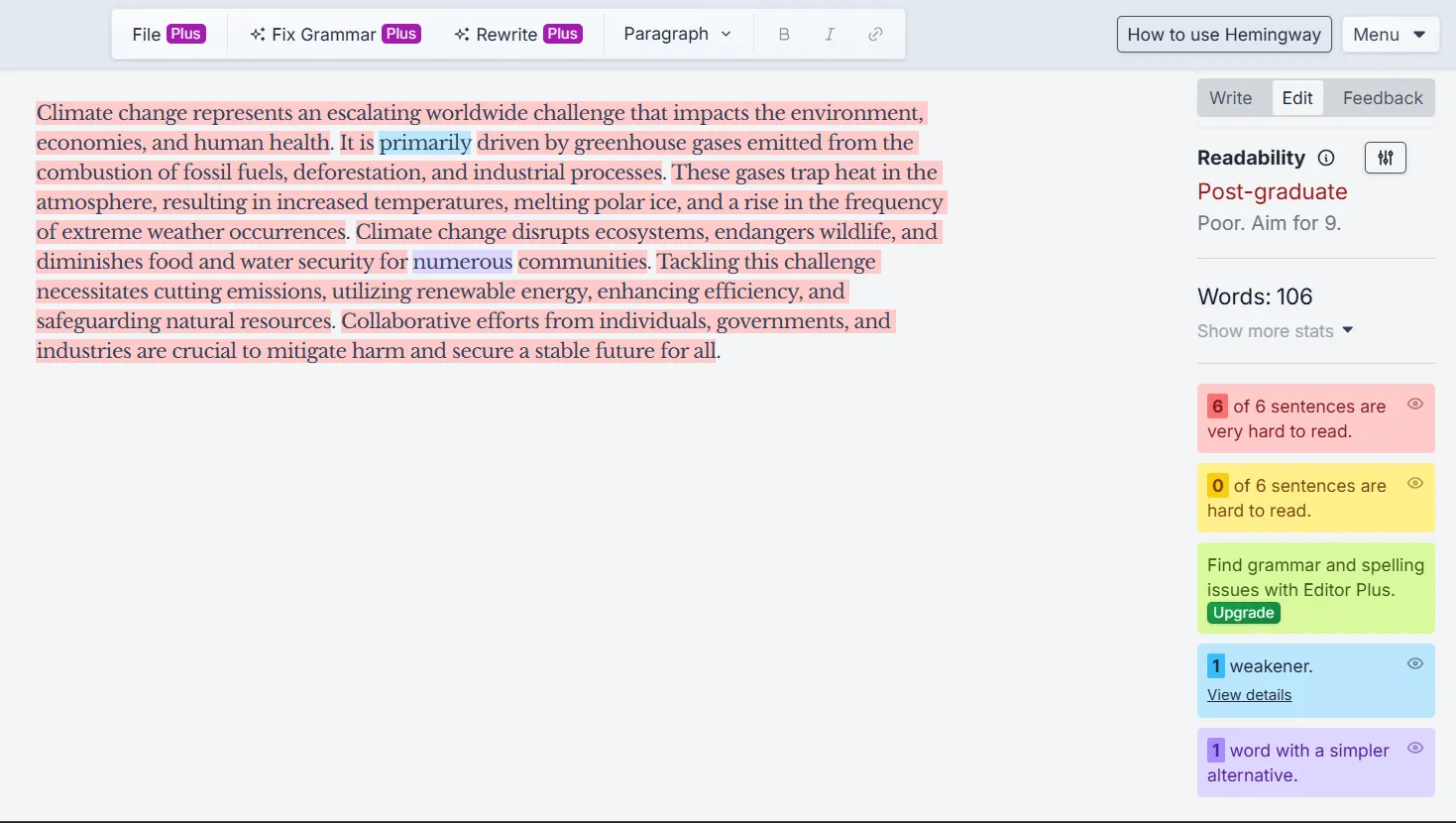This screenshot has width=1456, height=823.
Task: Open the Menu dropdown
Action: 1391,34
